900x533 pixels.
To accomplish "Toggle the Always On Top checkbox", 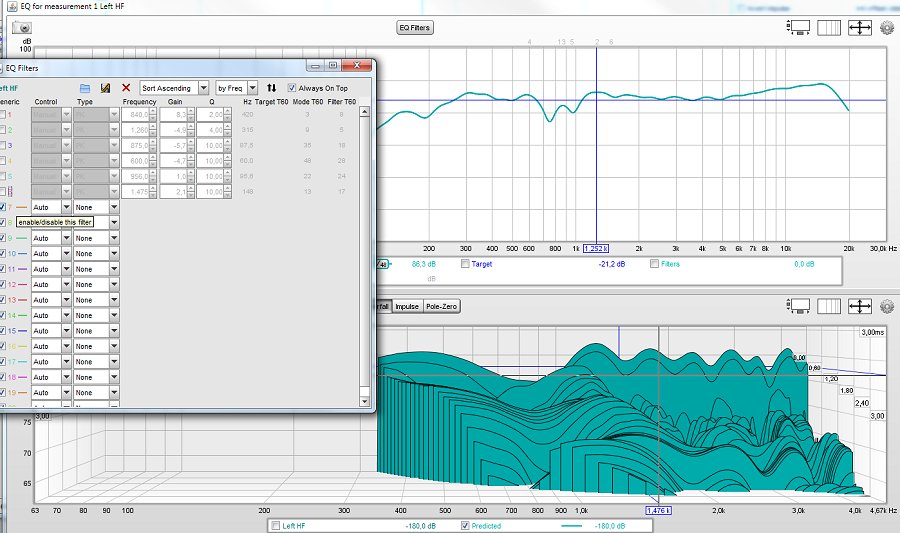I will point(292,88).
